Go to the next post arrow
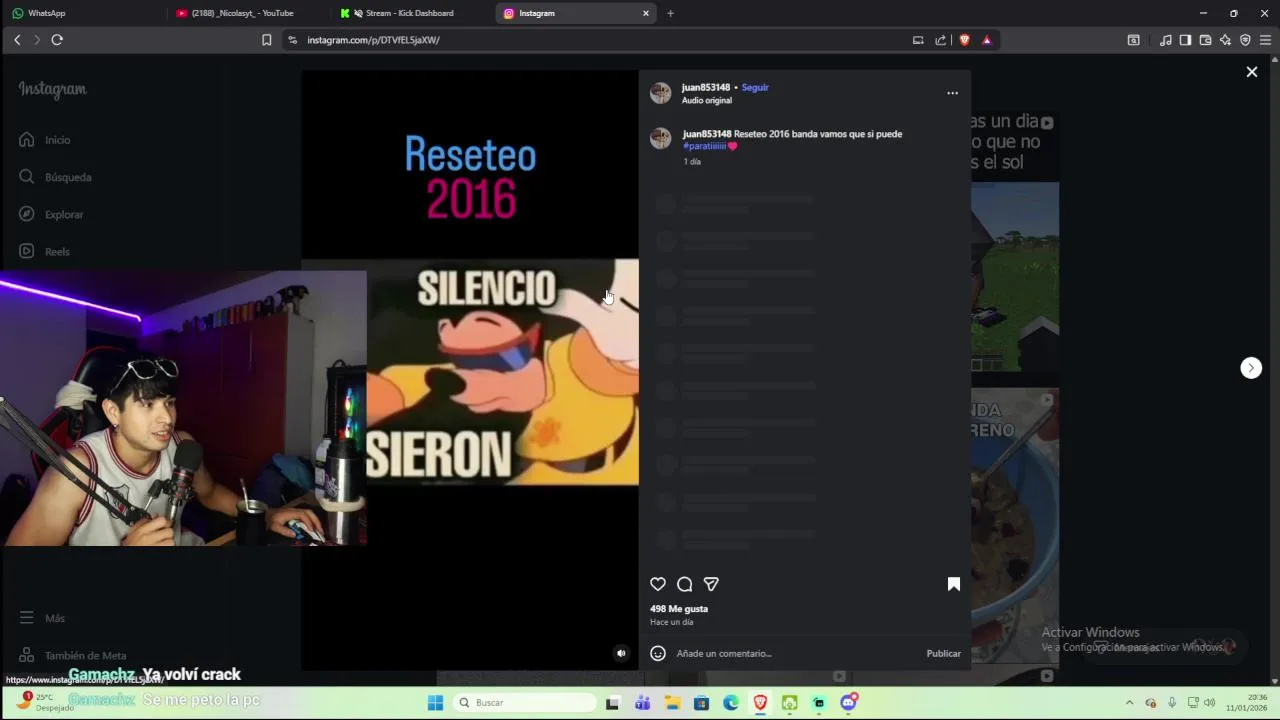 coord(1251,368)
